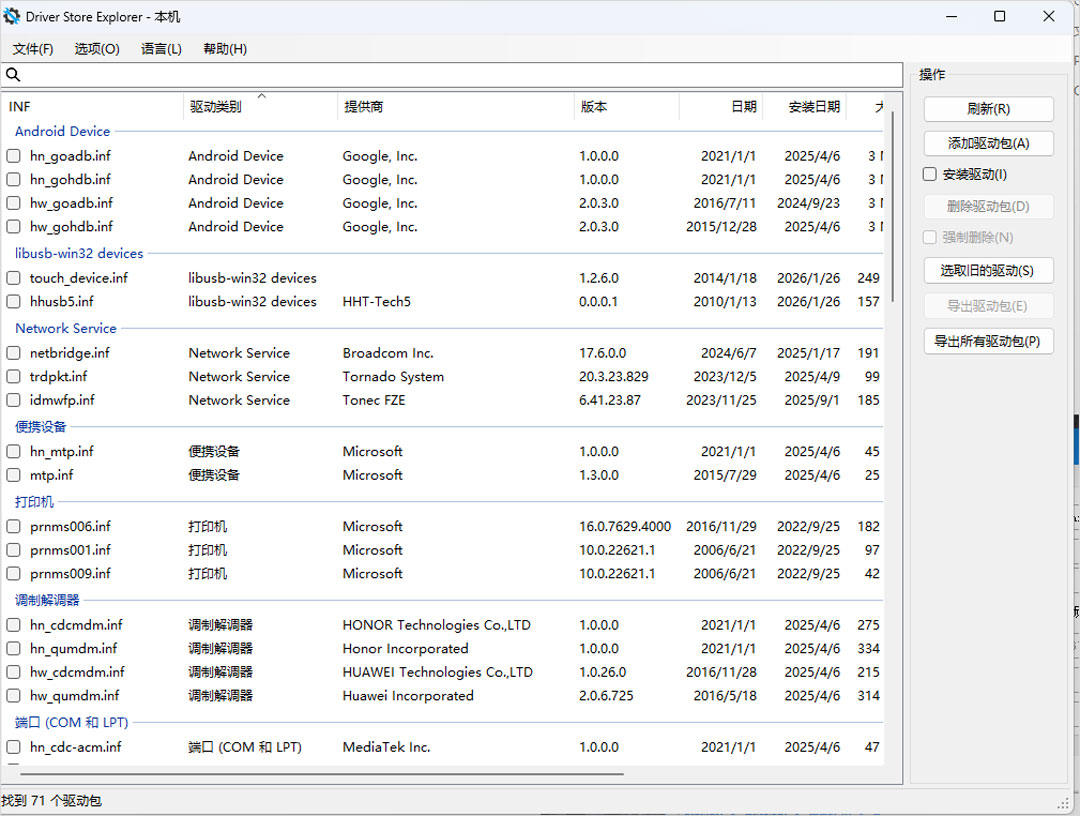
Task: Collapse the Android Device group header
Action: coord(62,131)
